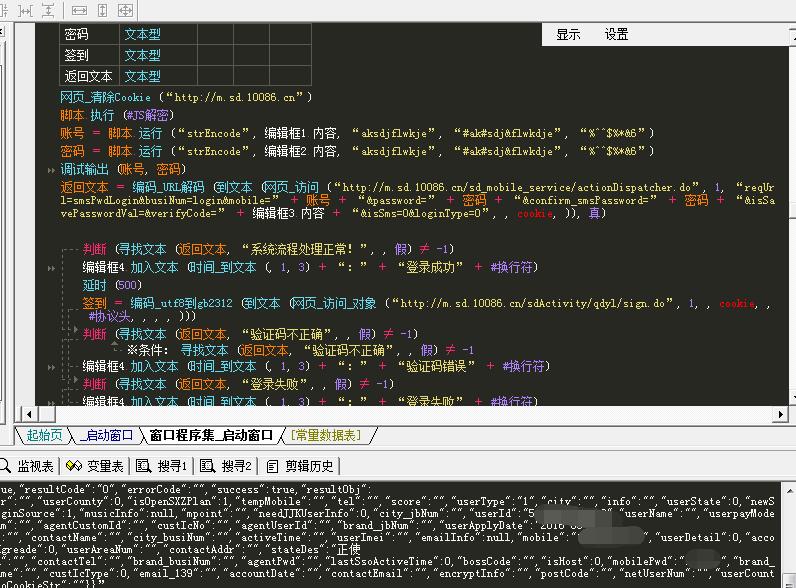The width and height of the screenshot is (796, 588).
Task: Open the 变量表 variables panel tab
Action: click(96, 466)
